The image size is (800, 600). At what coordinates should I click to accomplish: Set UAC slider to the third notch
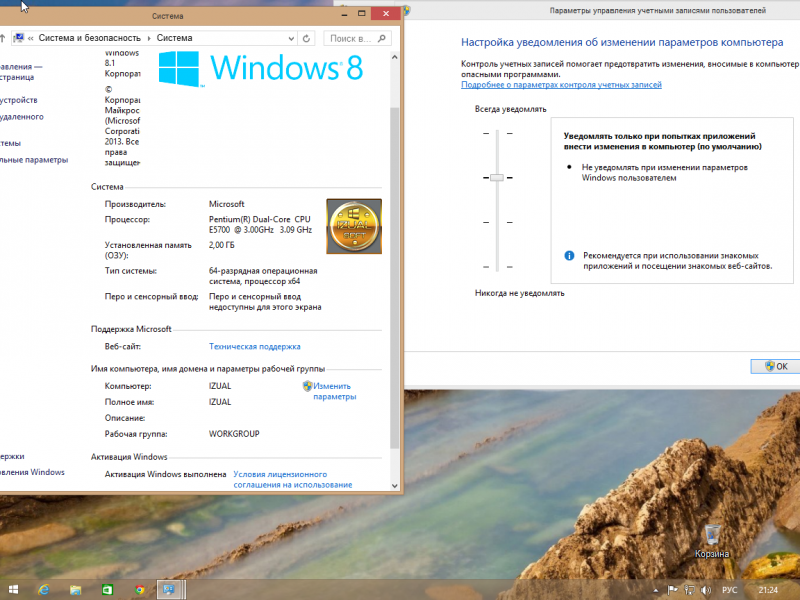[497, 222]
